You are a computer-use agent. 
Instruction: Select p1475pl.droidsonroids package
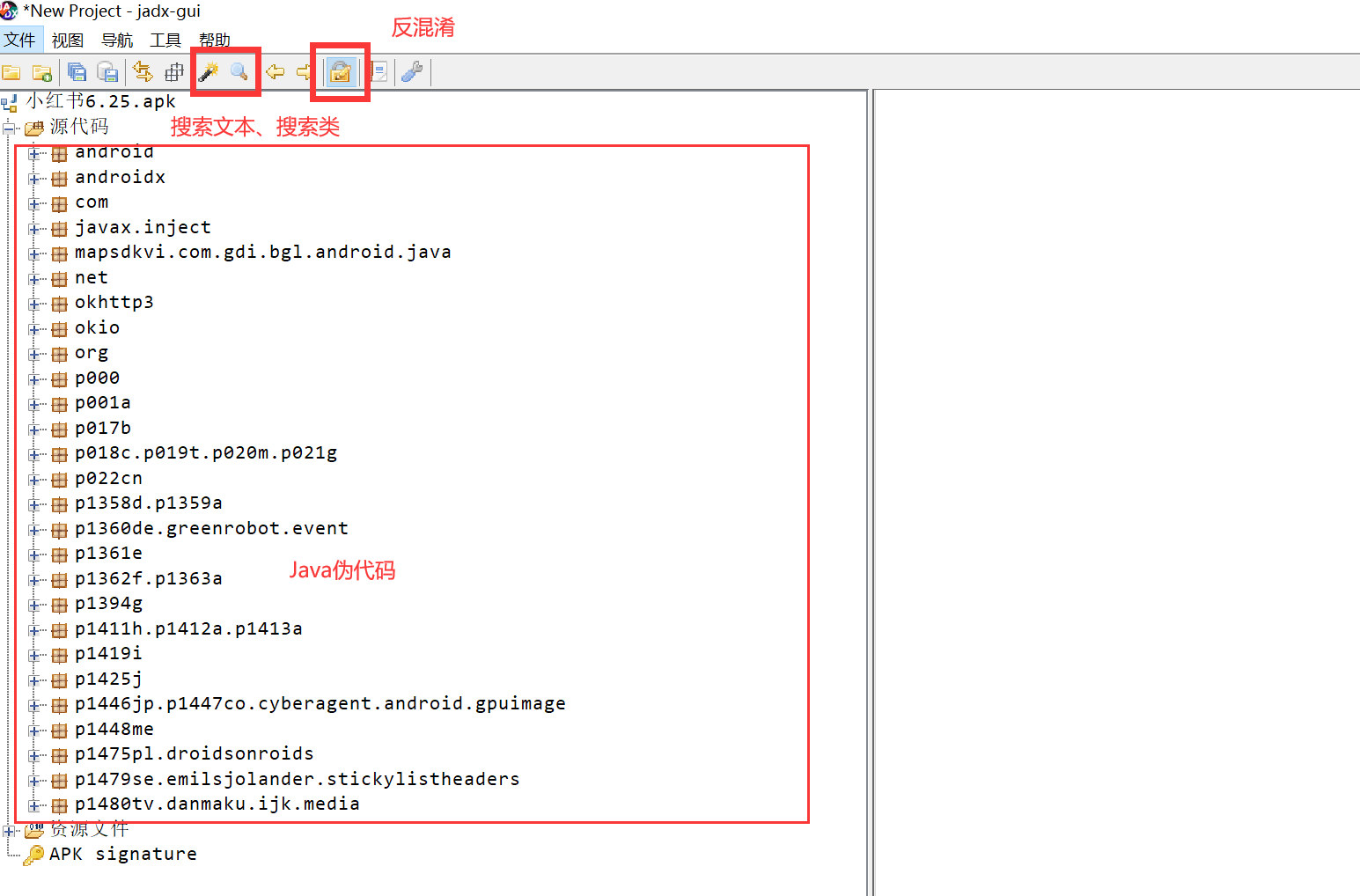(x=195, y=754)
